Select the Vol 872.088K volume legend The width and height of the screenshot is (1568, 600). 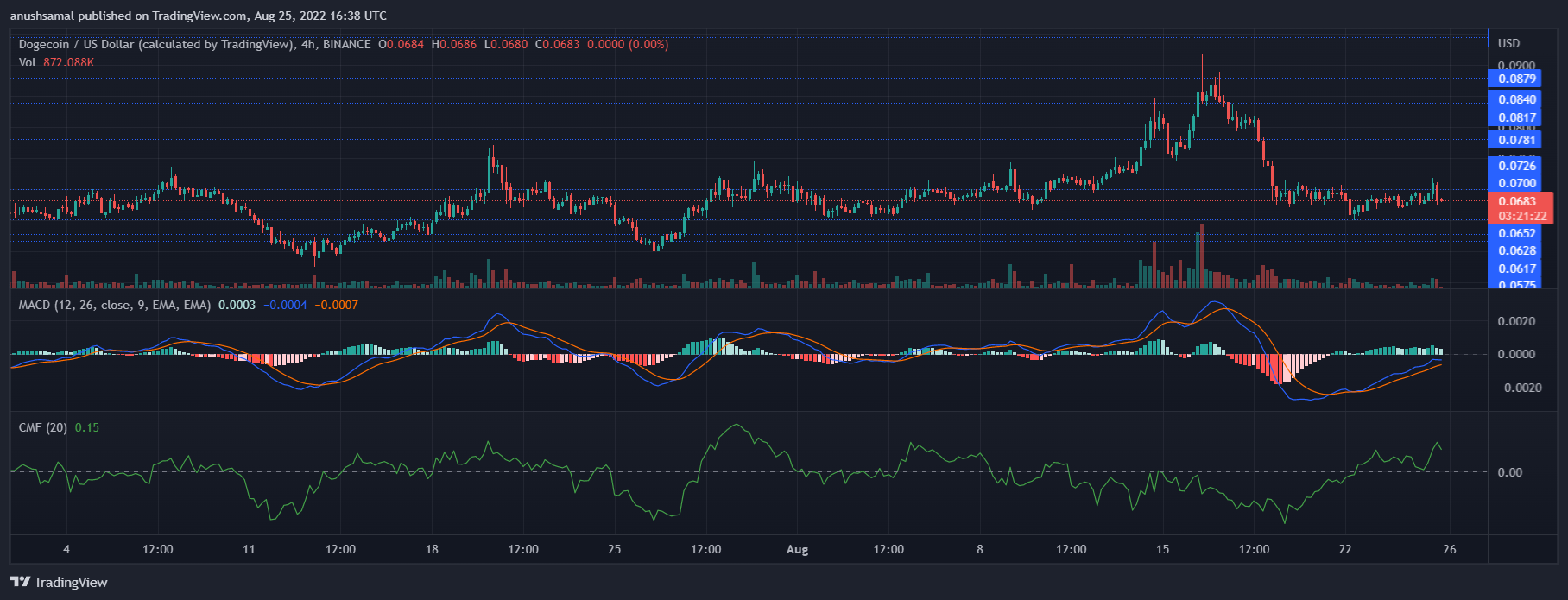tap(56, 62)
